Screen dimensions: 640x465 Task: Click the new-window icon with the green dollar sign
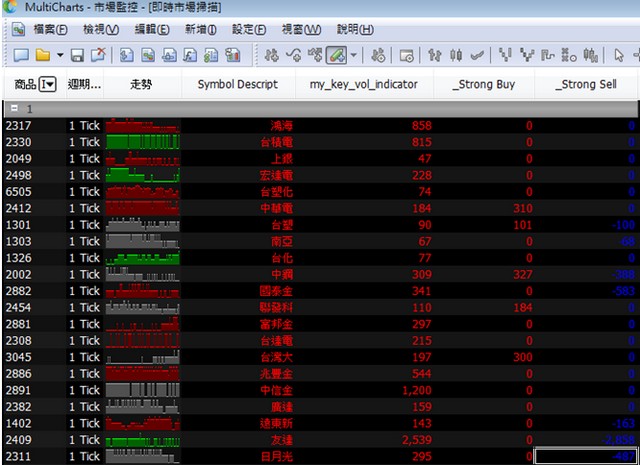point(211,55)
